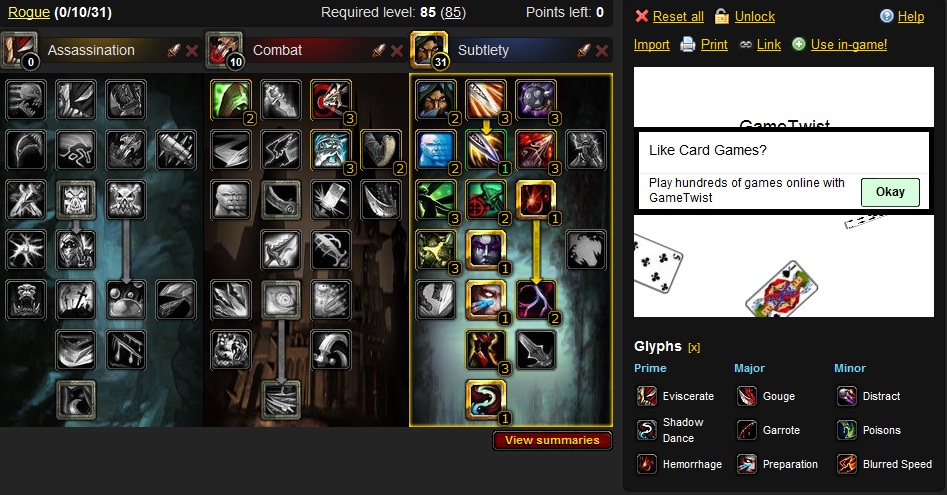Screen dimensions: 947x495
Task: Open the Help link
Action: [x=911, y=16]
